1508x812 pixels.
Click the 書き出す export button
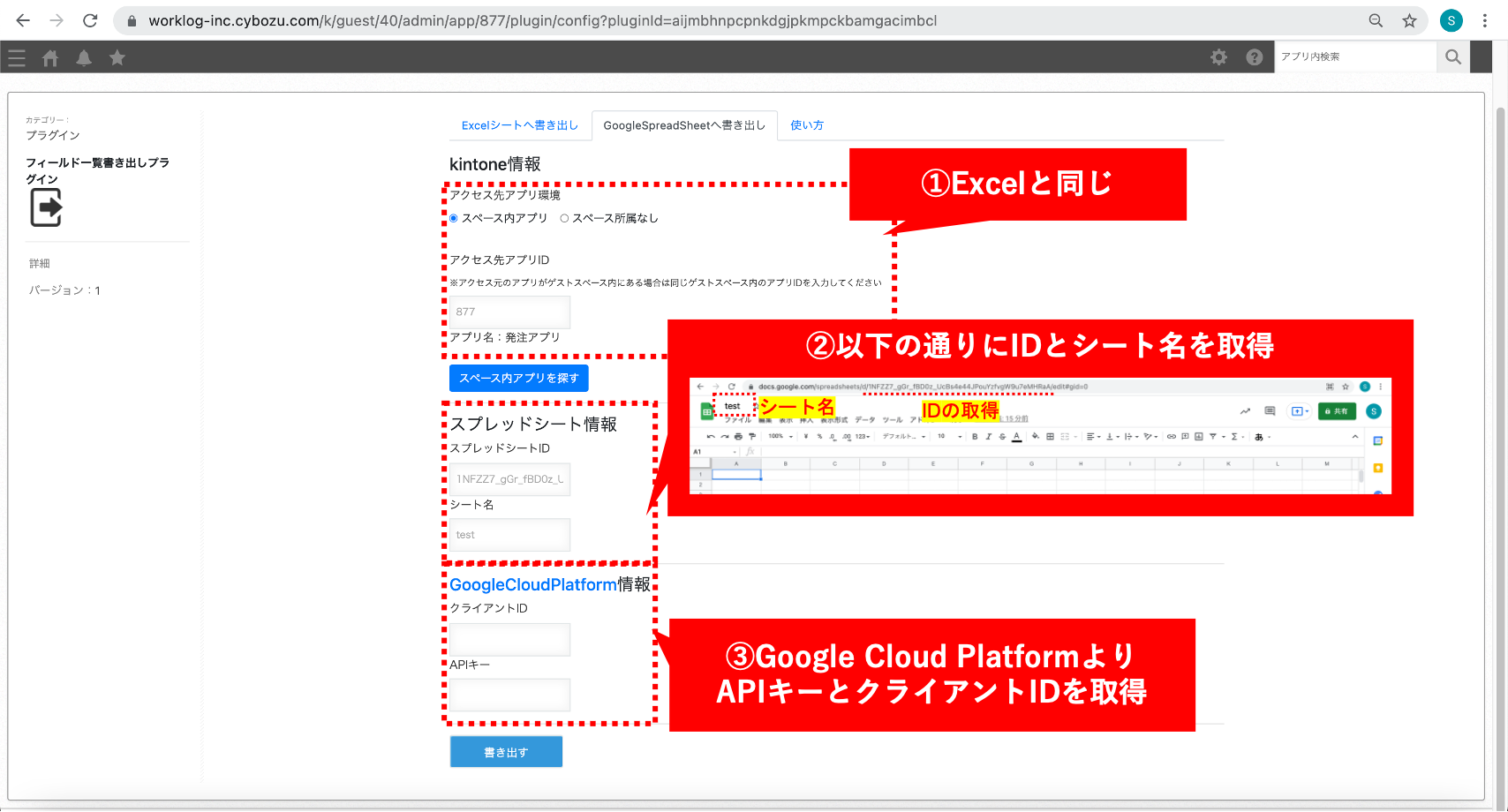[506, 752]
